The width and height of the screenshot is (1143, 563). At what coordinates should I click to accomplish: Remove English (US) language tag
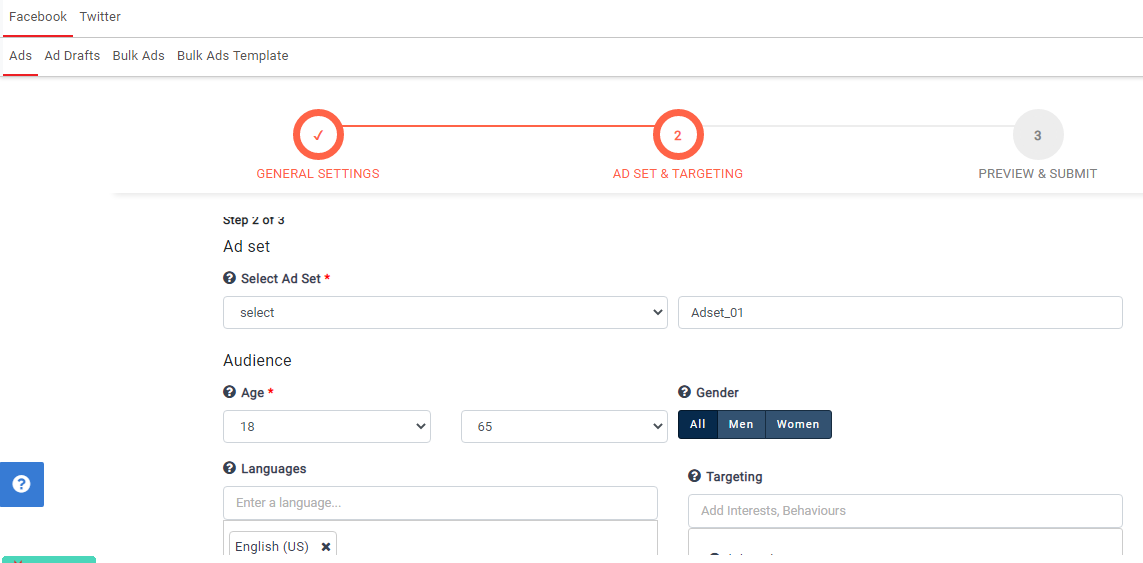pos(326,547)
